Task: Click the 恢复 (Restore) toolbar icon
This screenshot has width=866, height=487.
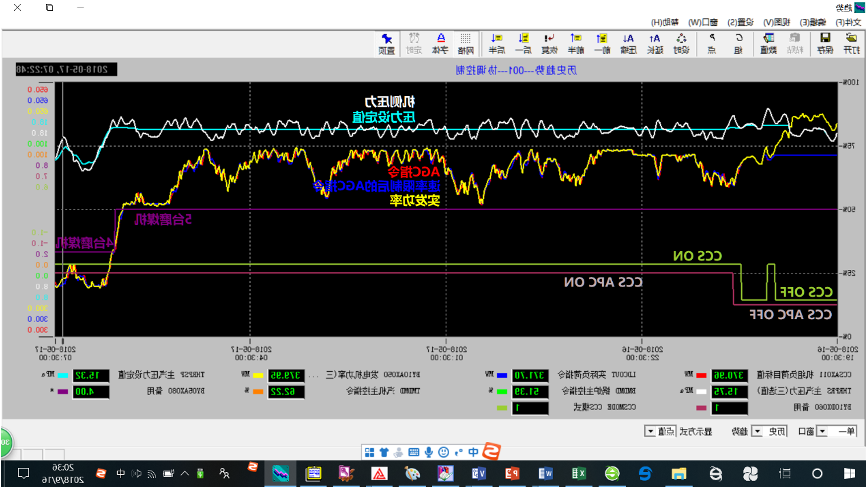Action: (549, 43)
